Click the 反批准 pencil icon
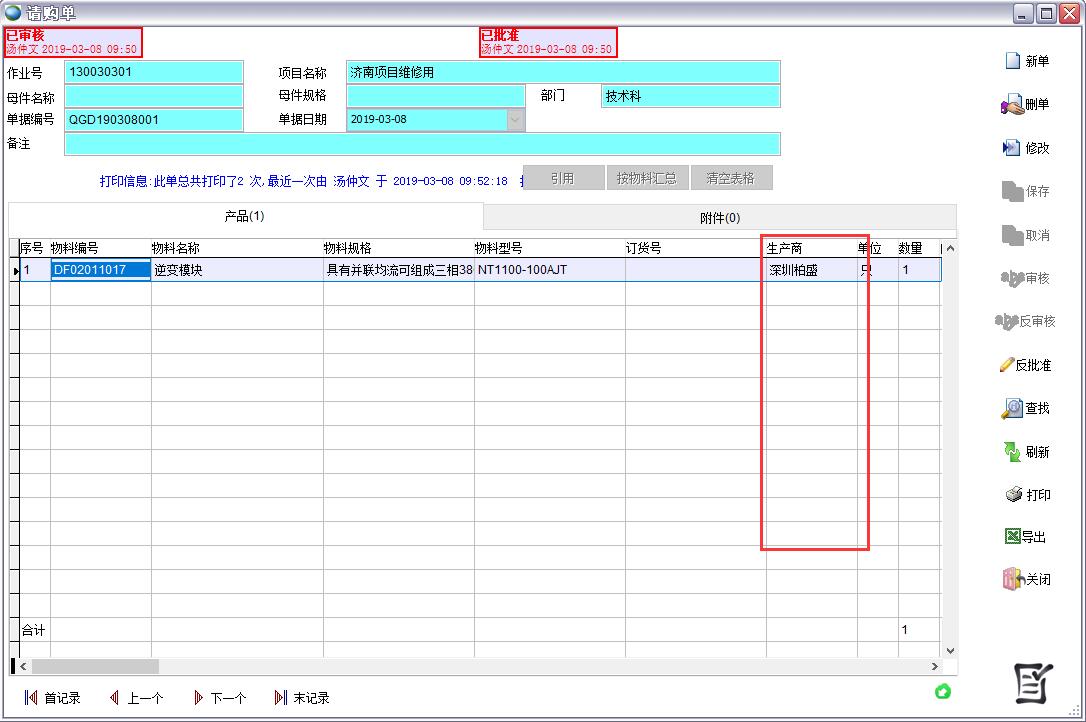Image resolution: width=1086 pixels, height=722 pixels. (1006, 365)
